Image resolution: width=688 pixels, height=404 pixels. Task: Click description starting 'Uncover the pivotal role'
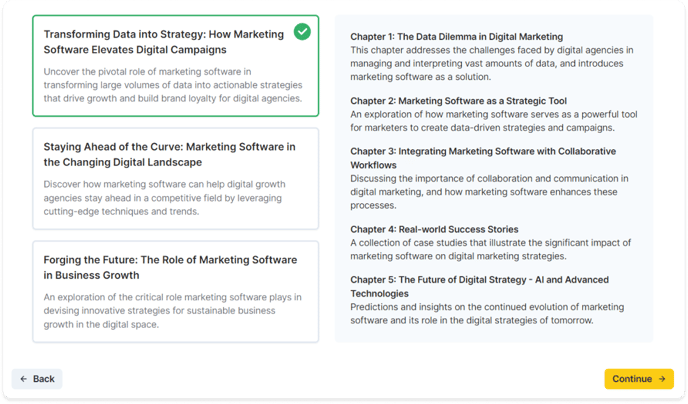tap(173, 85)
